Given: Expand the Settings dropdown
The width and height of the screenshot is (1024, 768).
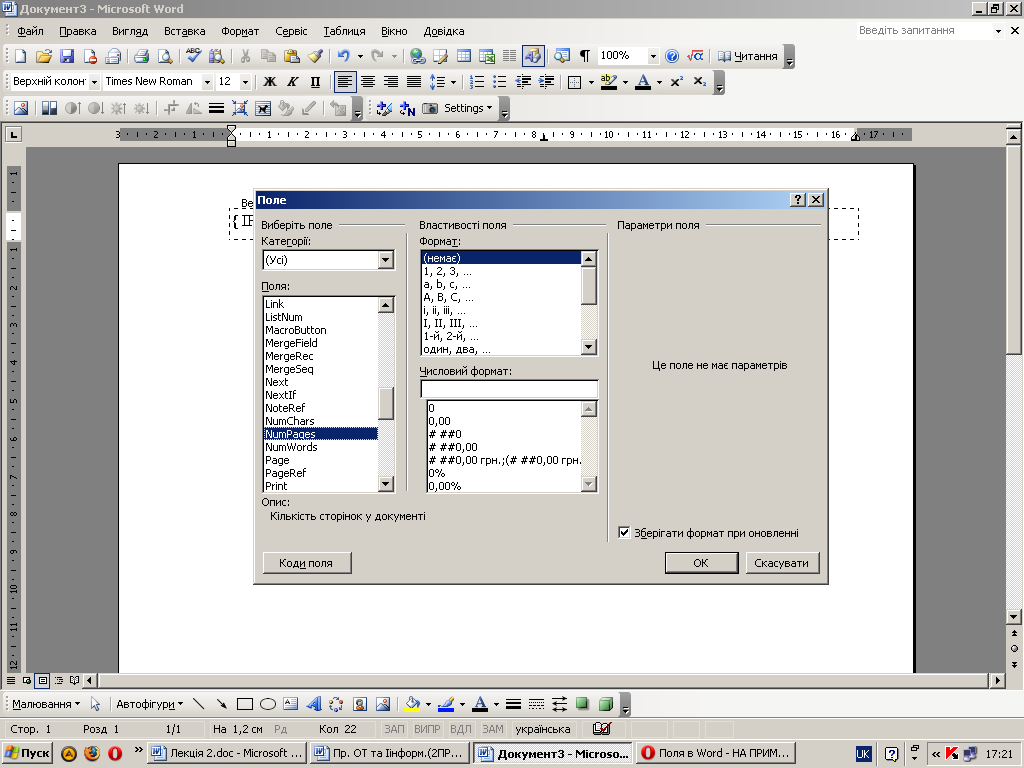Looking at the screenshot, I should pos(468,108).
